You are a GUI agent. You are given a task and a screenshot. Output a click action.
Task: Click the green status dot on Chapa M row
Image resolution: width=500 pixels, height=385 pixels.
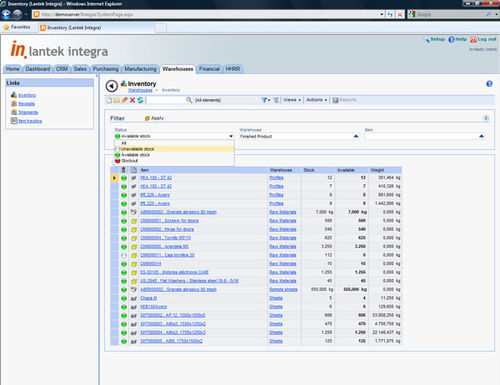click(124, 298)
